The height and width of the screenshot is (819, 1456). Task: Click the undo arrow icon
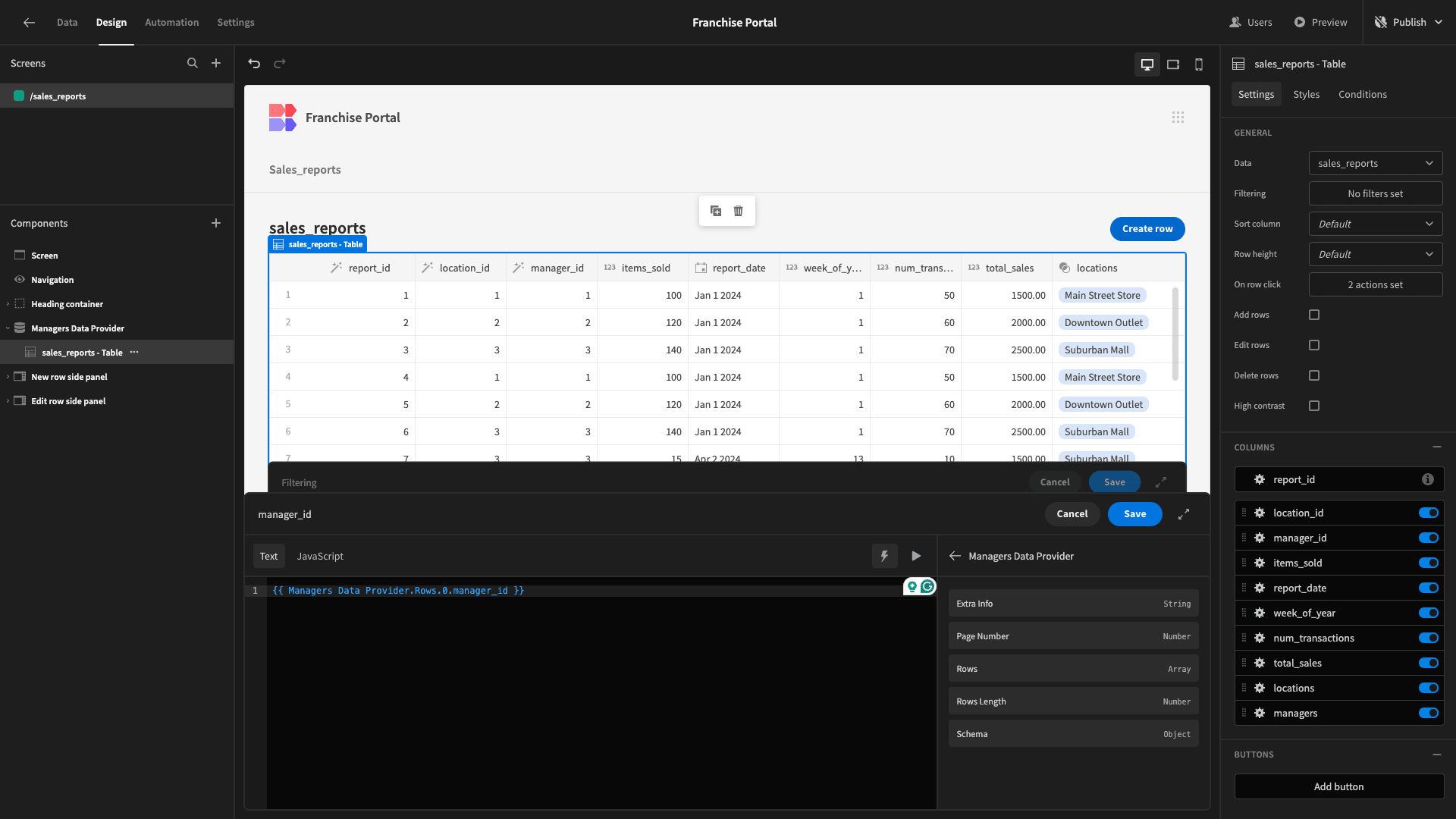click(254, 64)
